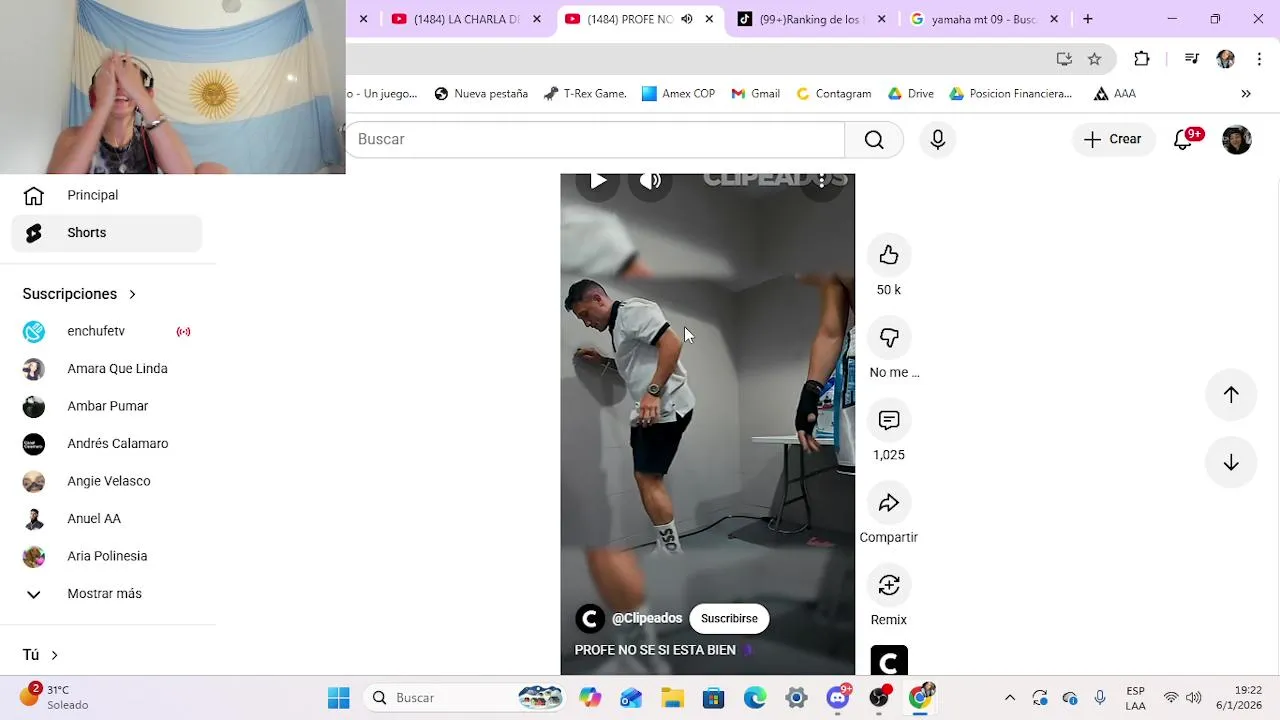Open T-Rex Game bookmark
This screenshot has height=720, width=1280.
[585, 94]
